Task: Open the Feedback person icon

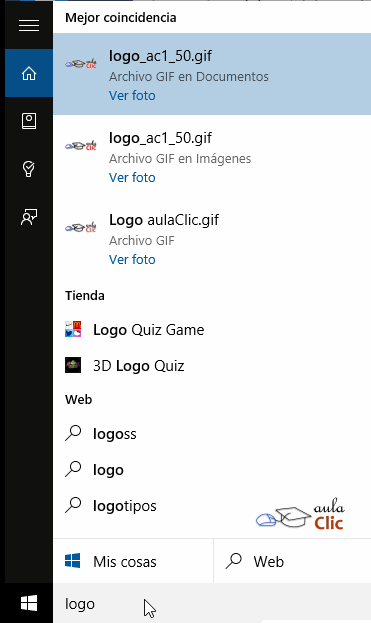Action: (x=29, y=217)
